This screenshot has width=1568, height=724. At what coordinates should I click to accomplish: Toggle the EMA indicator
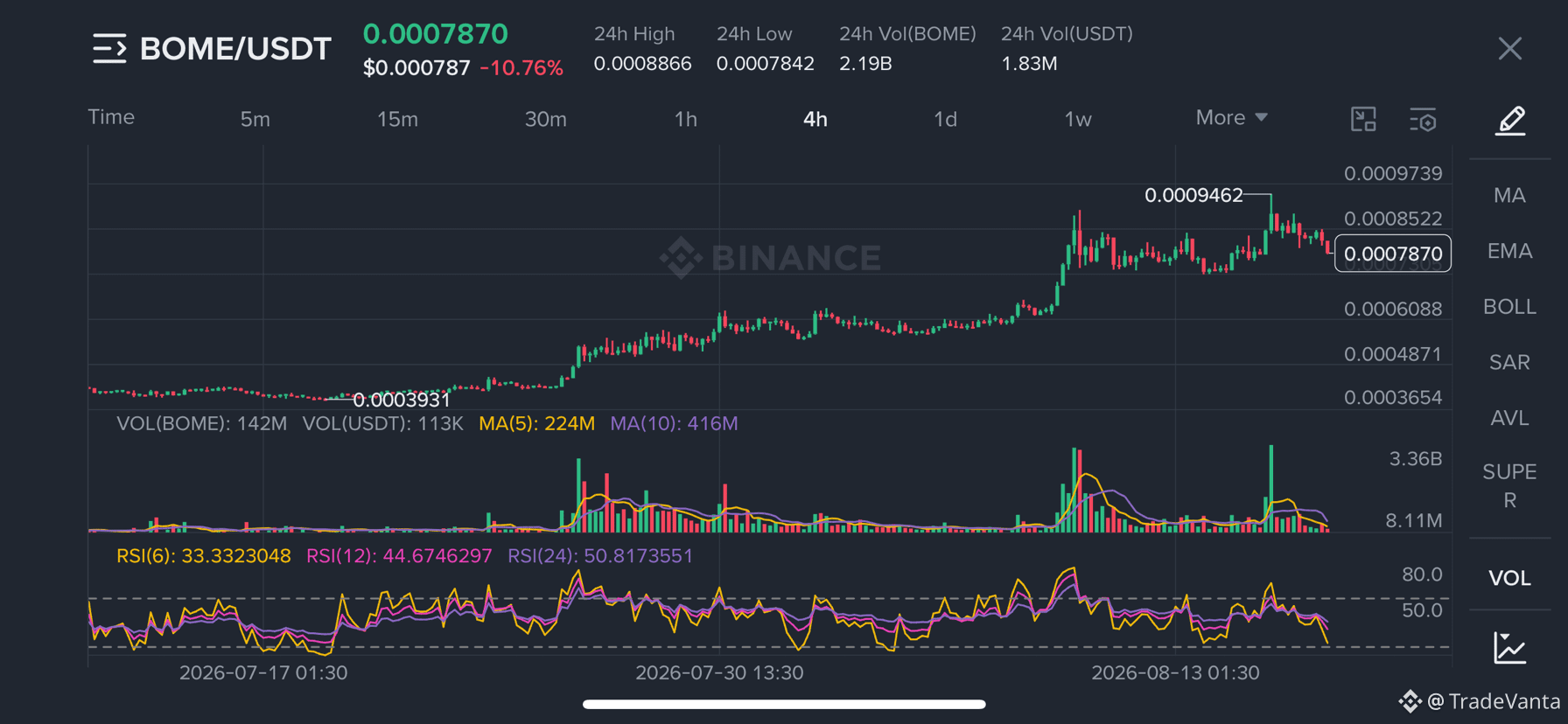tap(1509, 251)
